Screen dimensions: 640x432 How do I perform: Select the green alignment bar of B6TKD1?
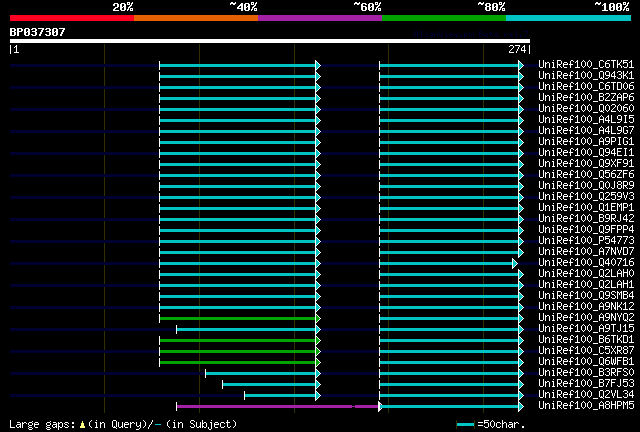click(238, 341)
